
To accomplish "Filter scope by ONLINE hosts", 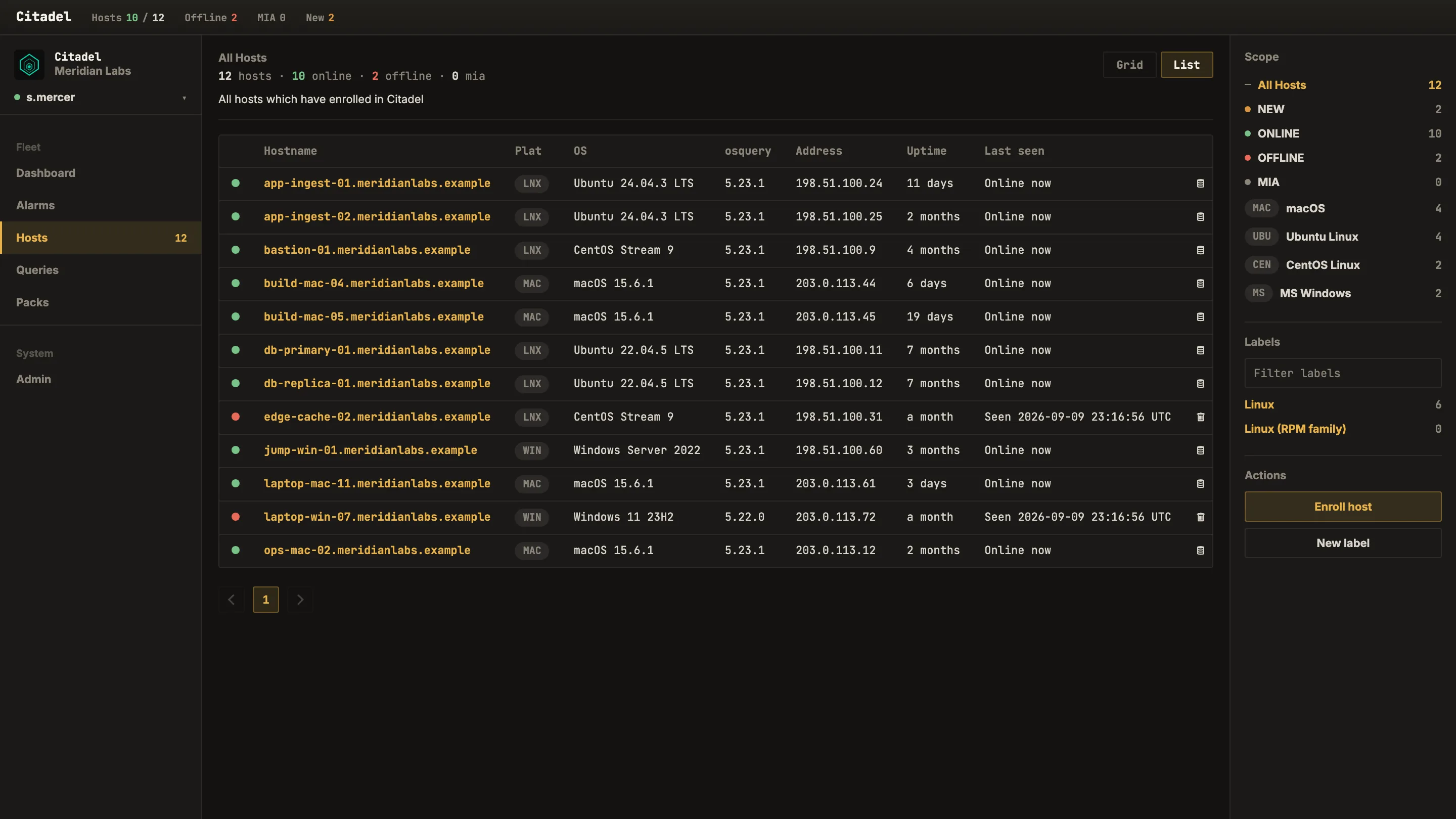I will coord(1342,133).
